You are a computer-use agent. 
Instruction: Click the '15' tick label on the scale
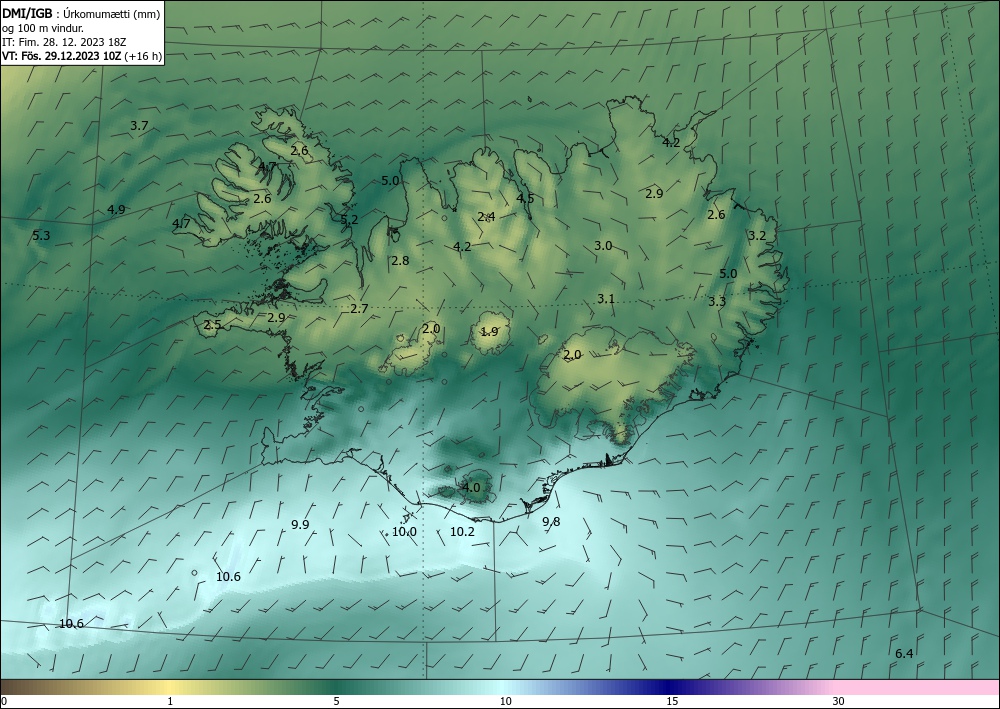tap(672, 701)
